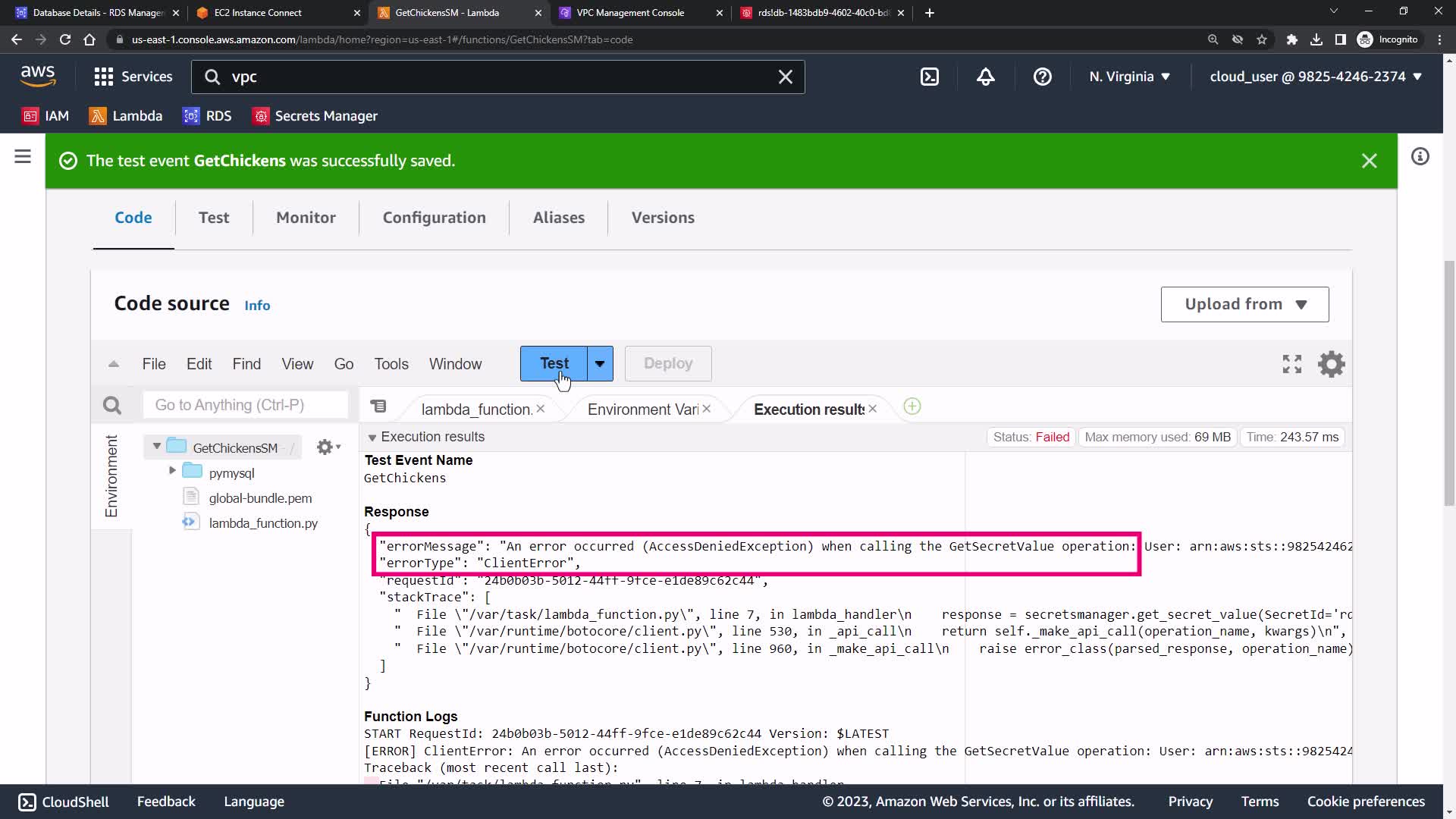
Task: Expand the pymysql folder
Action: tap(172, 471)
